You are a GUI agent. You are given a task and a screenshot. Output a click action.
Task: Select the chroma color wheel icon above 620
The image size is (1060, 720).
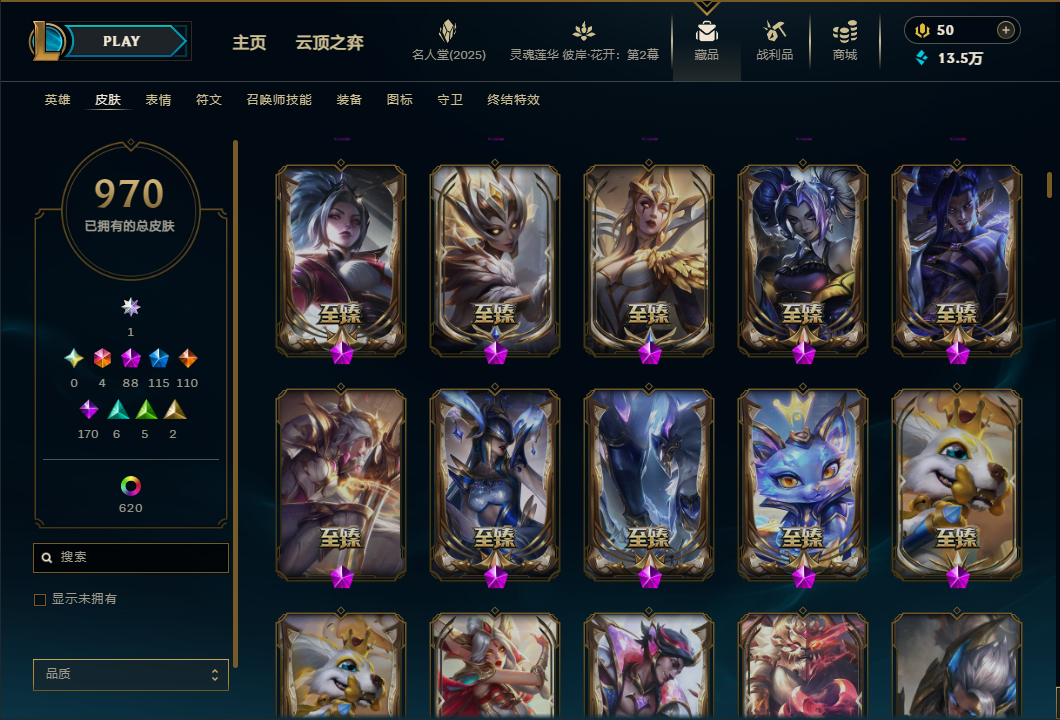coord(130,486)
